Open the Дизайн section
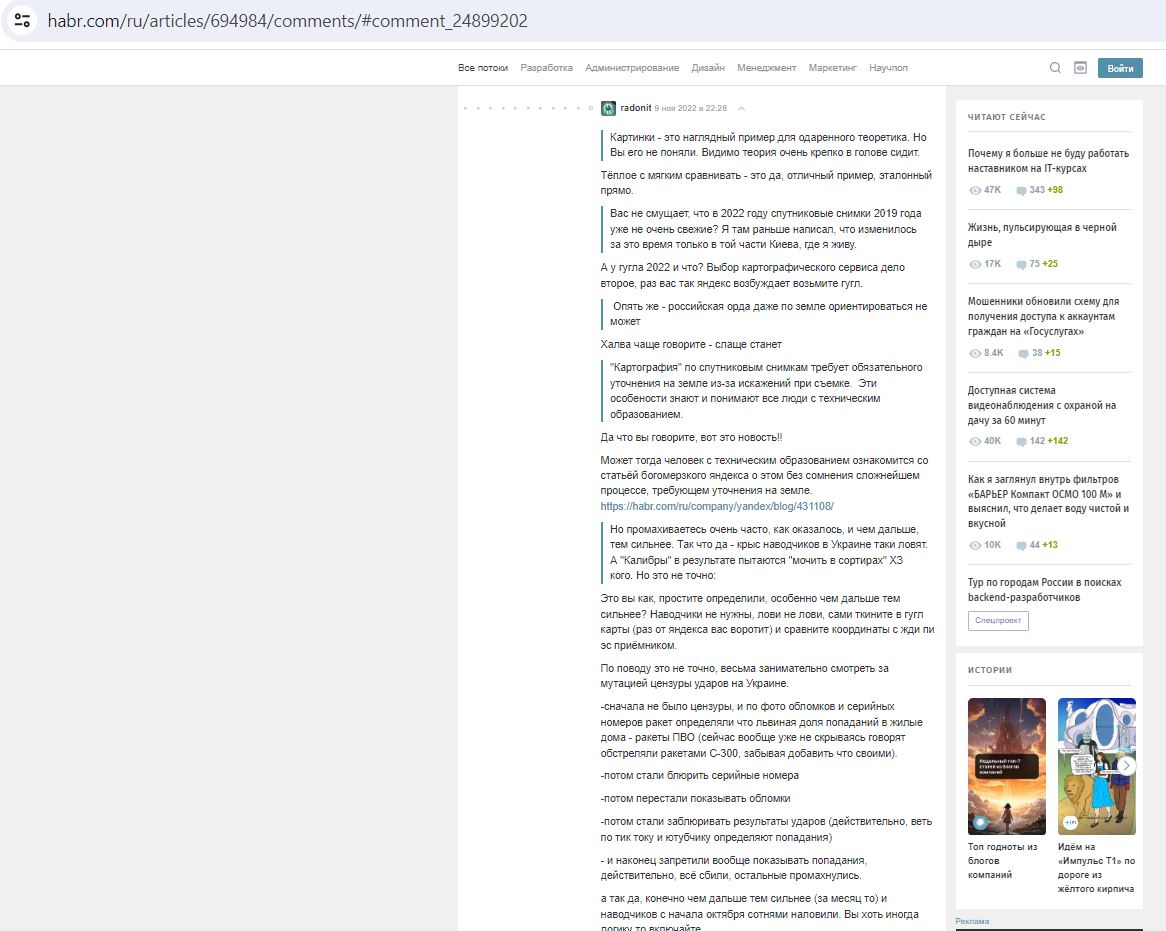 click(708, 68)
